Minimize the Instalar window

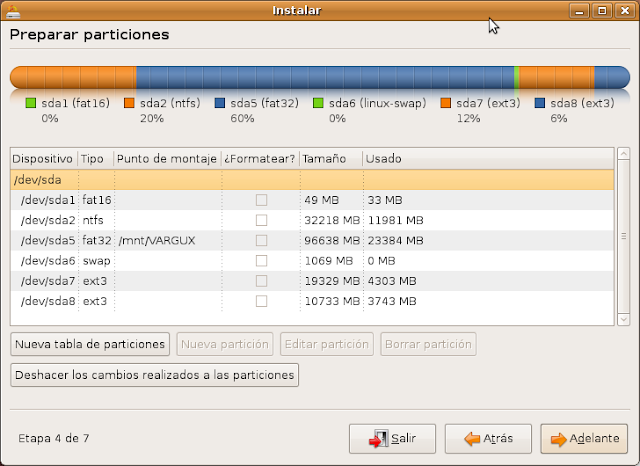579,11
